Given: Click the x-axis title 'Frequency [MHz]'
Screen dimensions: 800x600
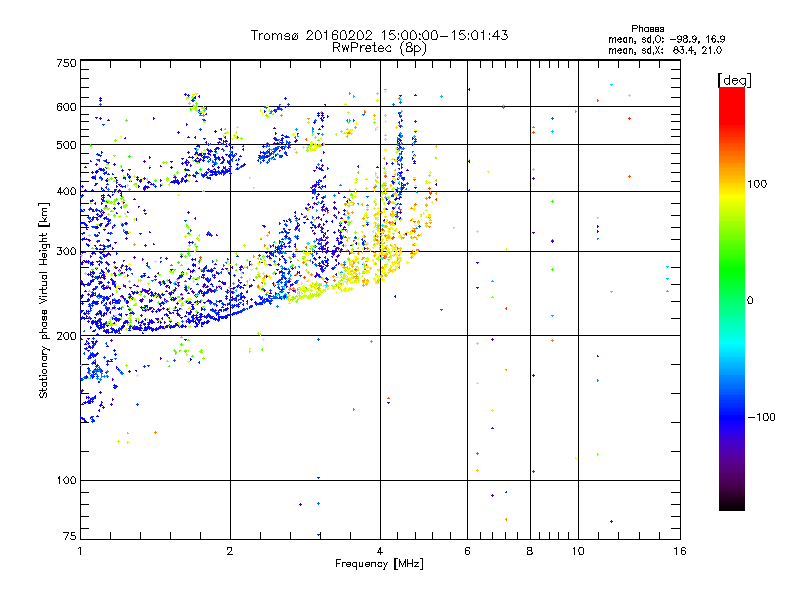Looking at the screenshot, I should tap(379, 564).
